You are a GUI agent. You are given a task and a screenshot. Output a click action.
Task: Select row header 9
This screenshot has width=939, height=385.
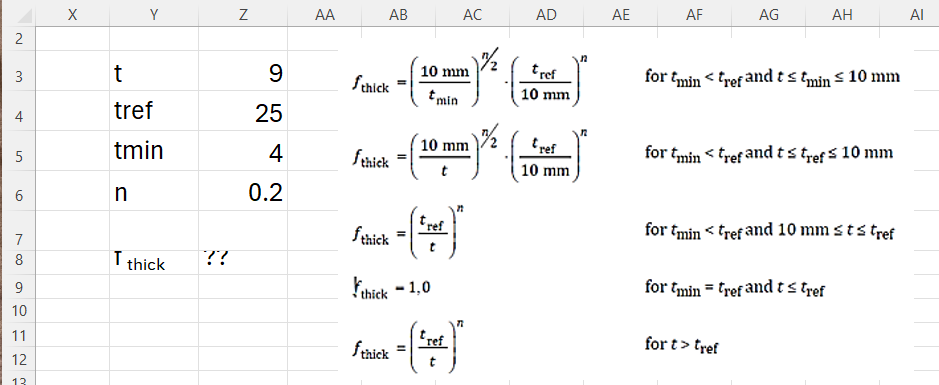point(18,286)
